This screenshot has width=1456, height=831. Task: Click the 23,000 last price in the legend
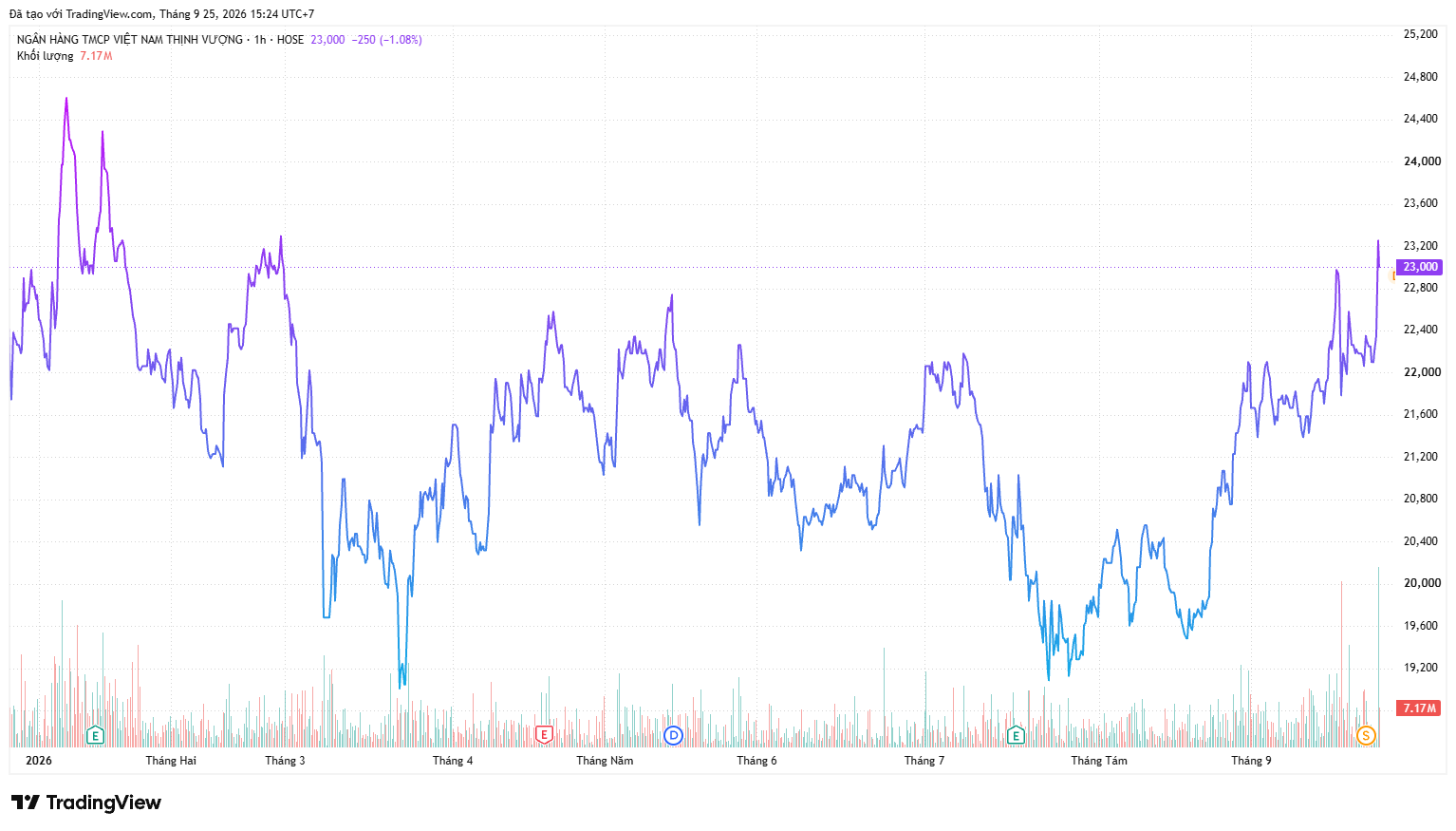tap(327, 40)
